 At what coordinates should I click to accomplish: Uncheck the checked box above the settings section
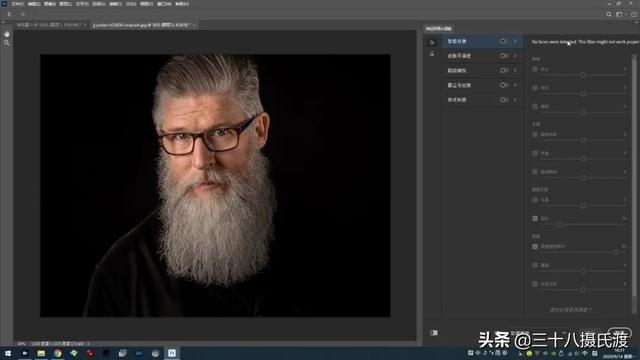535,219
